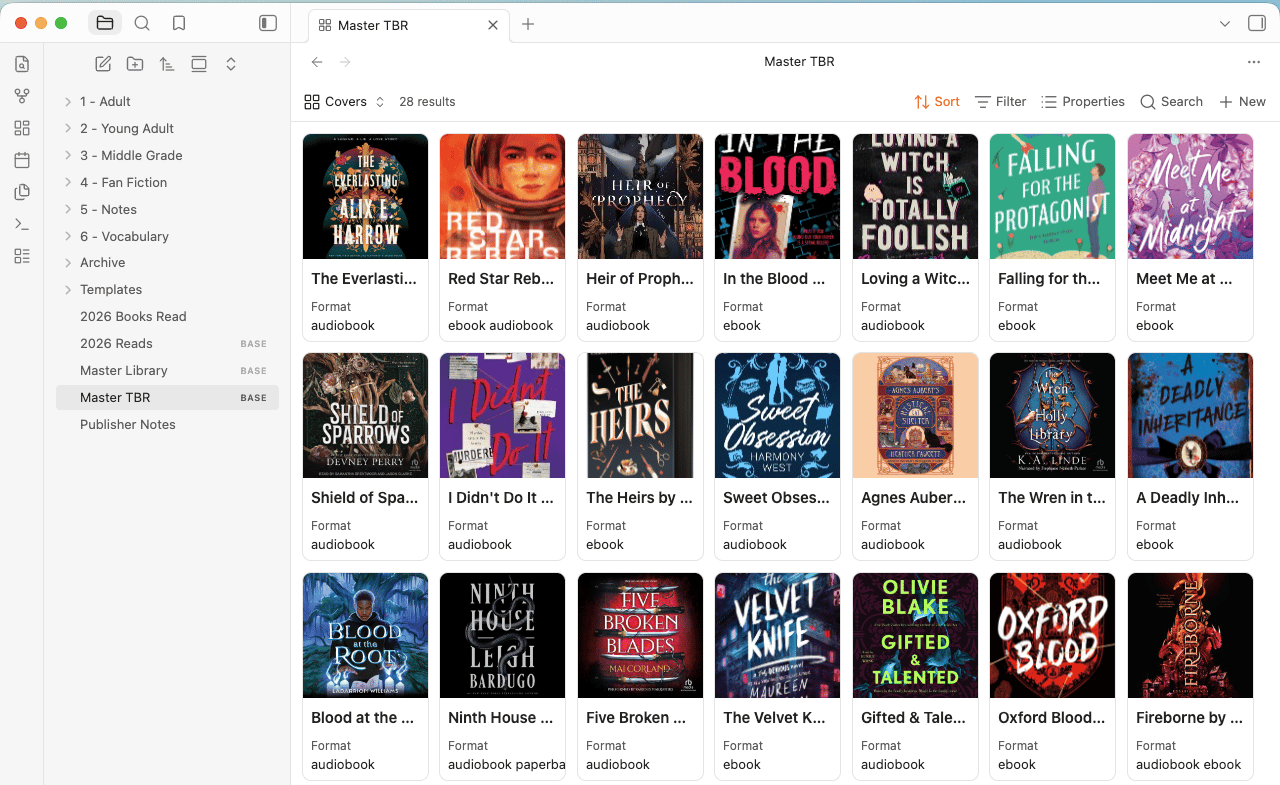Open the quick switcher ribbon icon
1280x785 pixels.
click(x=22, y=64)
